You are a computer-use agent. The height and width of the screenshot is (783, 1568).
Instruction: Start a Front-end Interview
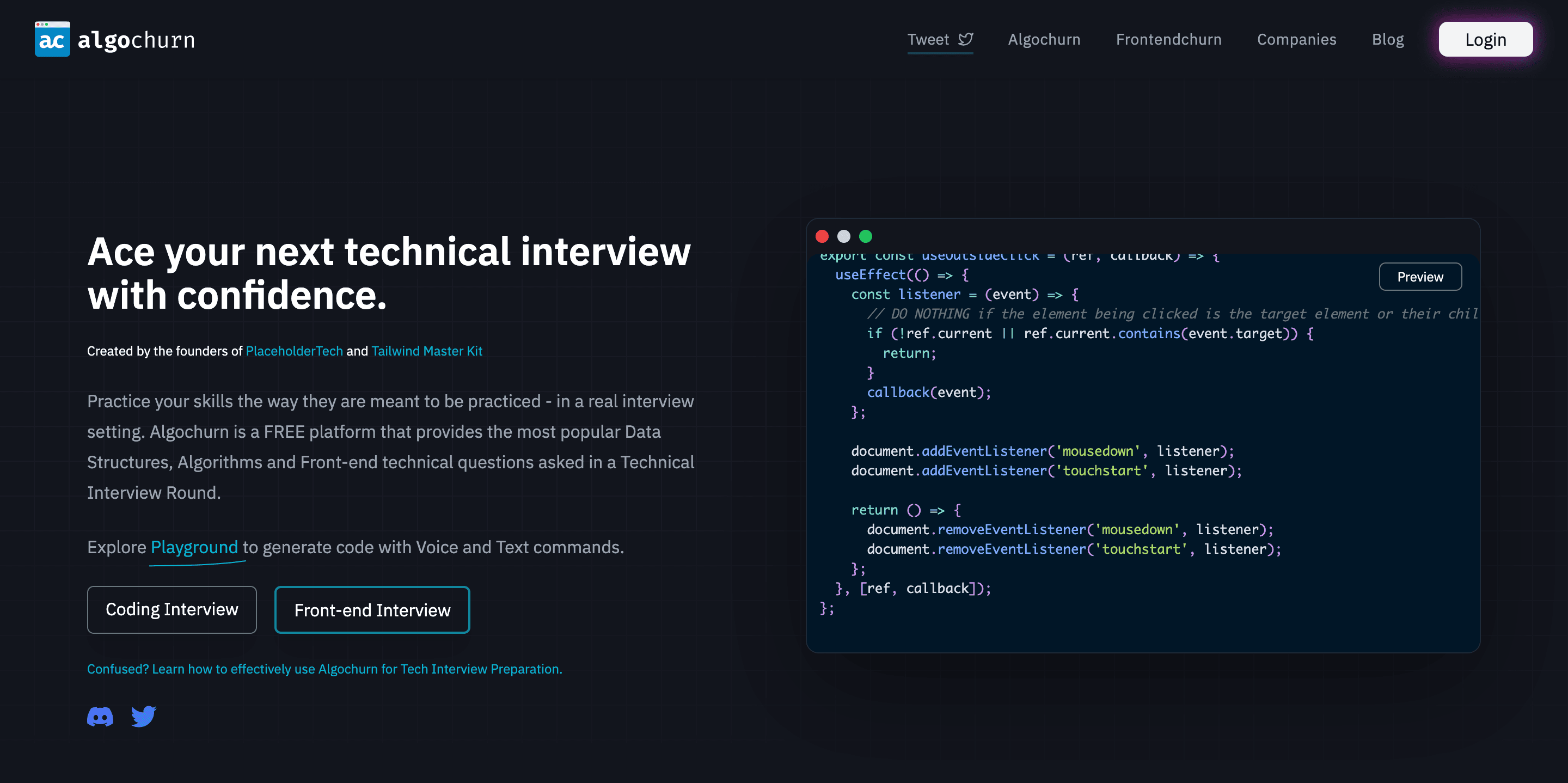click(372, 609)
